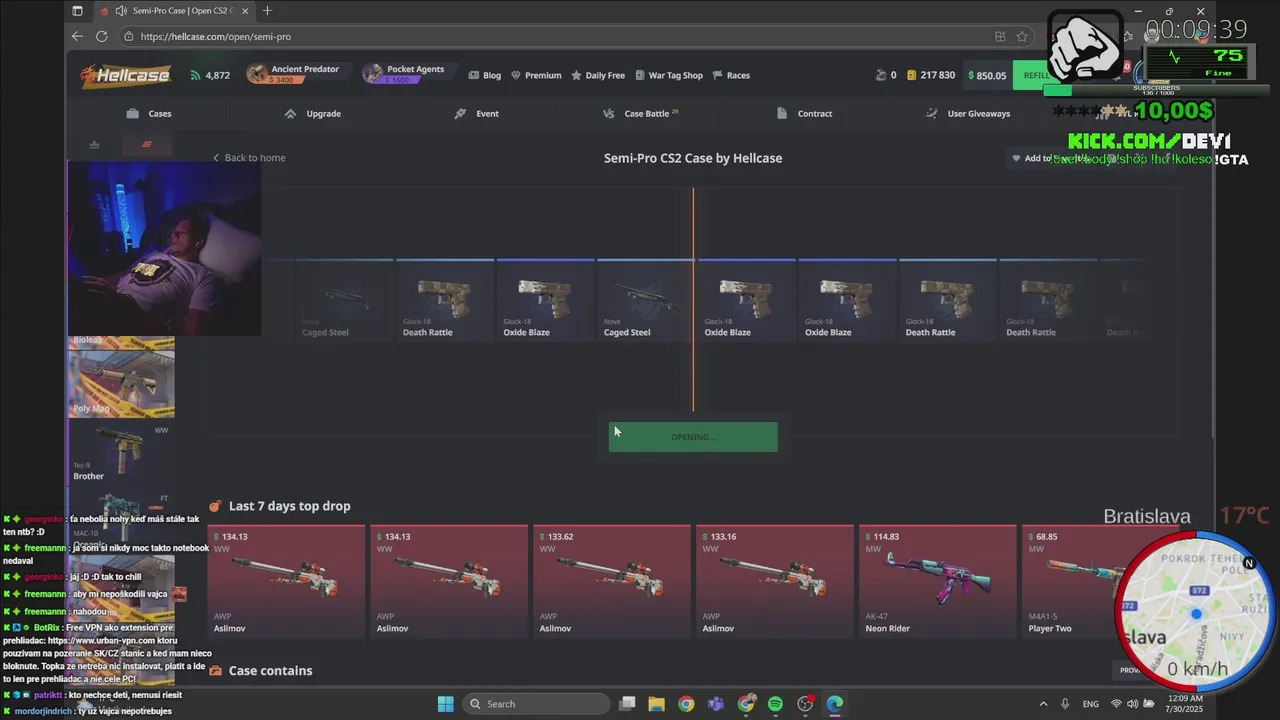
Task: Click the Wi-Fi network tray icon
Action: point(1116,704)
